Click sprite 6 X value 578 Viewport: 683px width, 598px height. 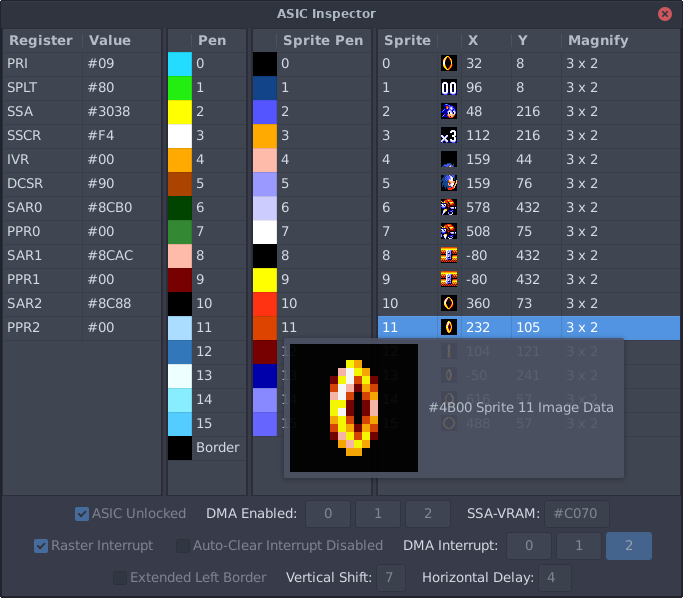[x=478, y=207]
